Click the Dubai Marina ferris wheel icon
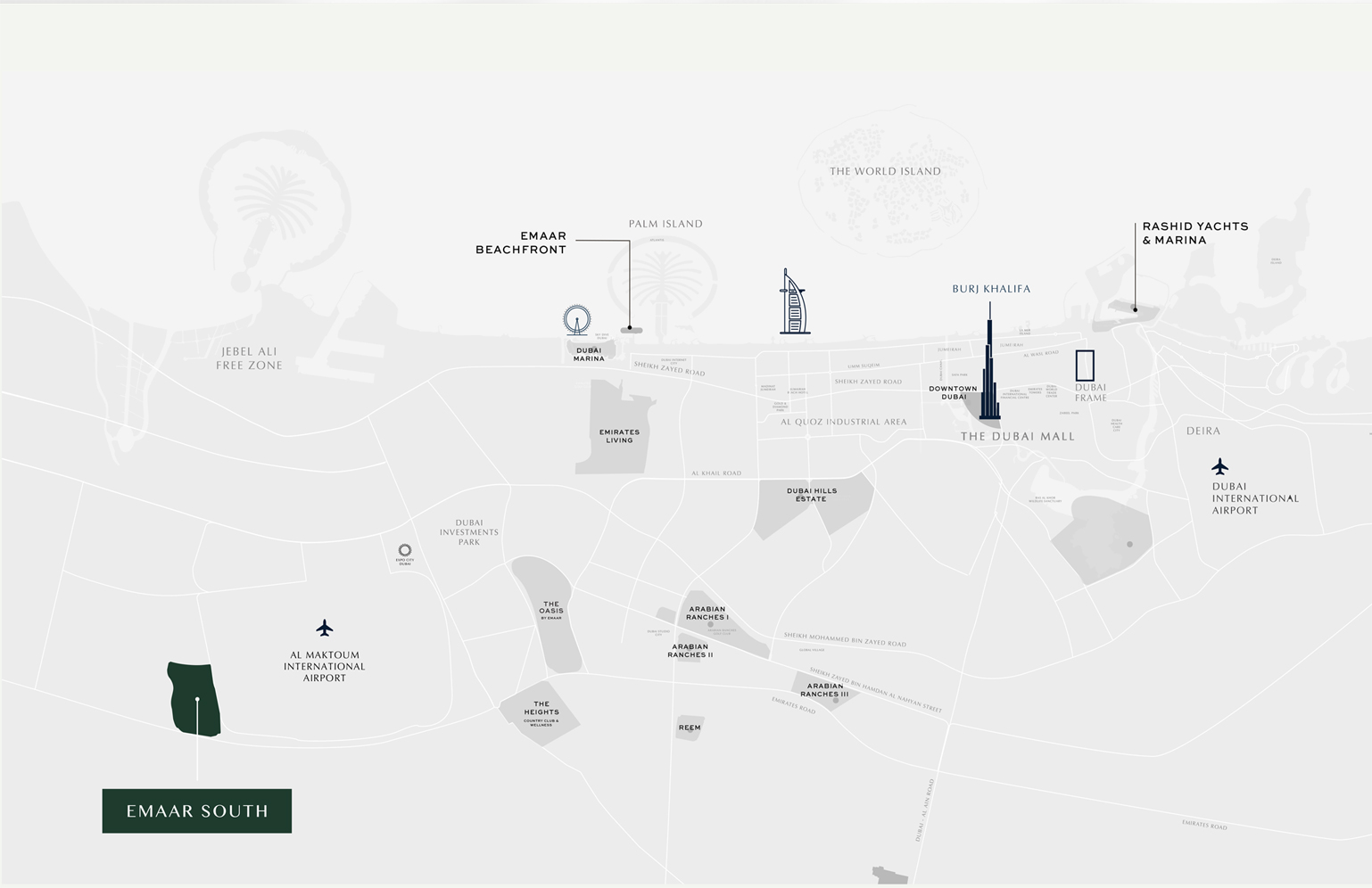 577,320
